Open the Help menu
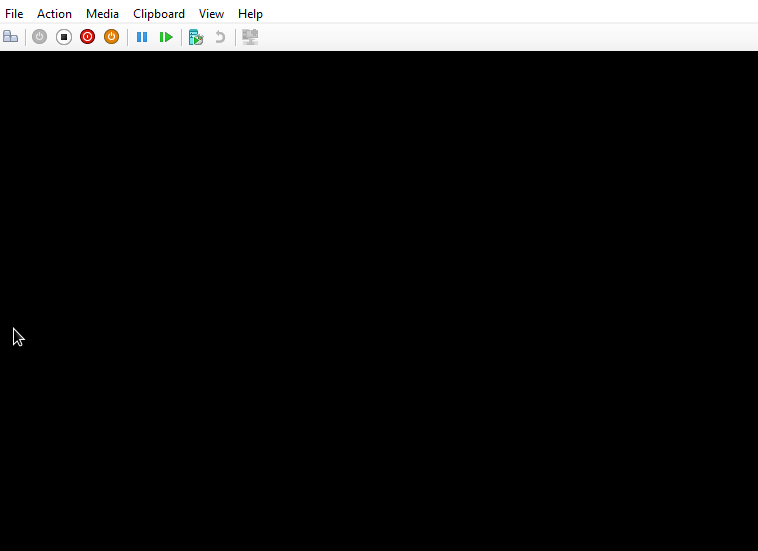 pyautogui.click(x=250, y=14)
